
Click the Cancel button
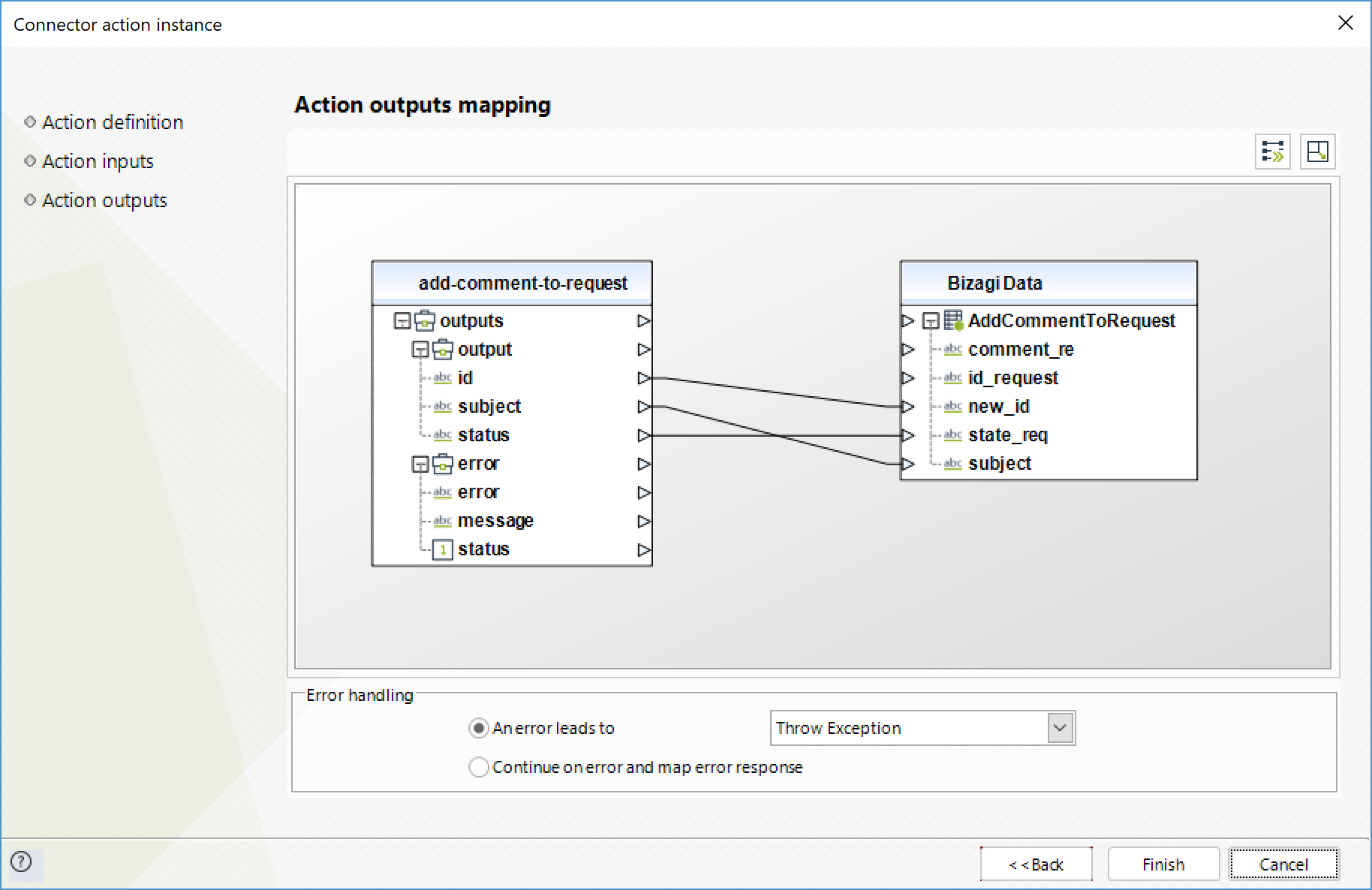point(1283,864)
